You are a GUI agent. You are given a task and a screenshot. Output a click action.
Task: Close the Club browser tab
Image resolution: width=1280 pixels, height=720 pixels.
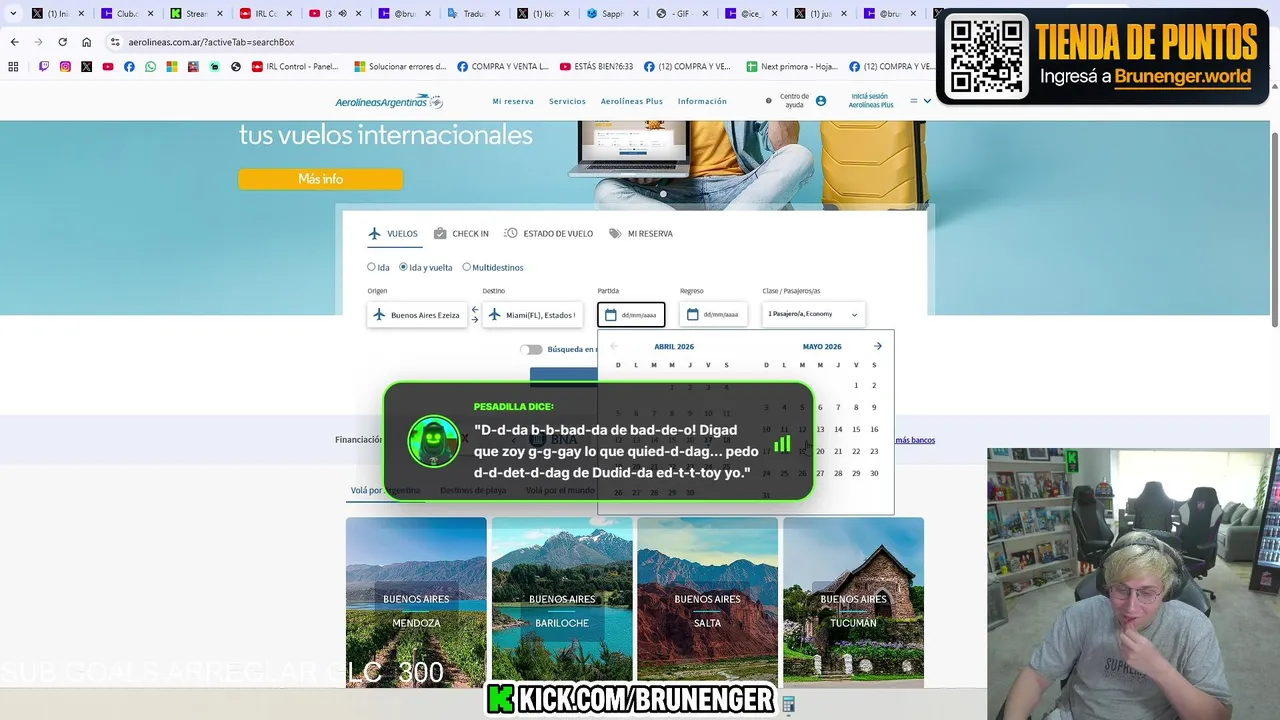point(149,14)
